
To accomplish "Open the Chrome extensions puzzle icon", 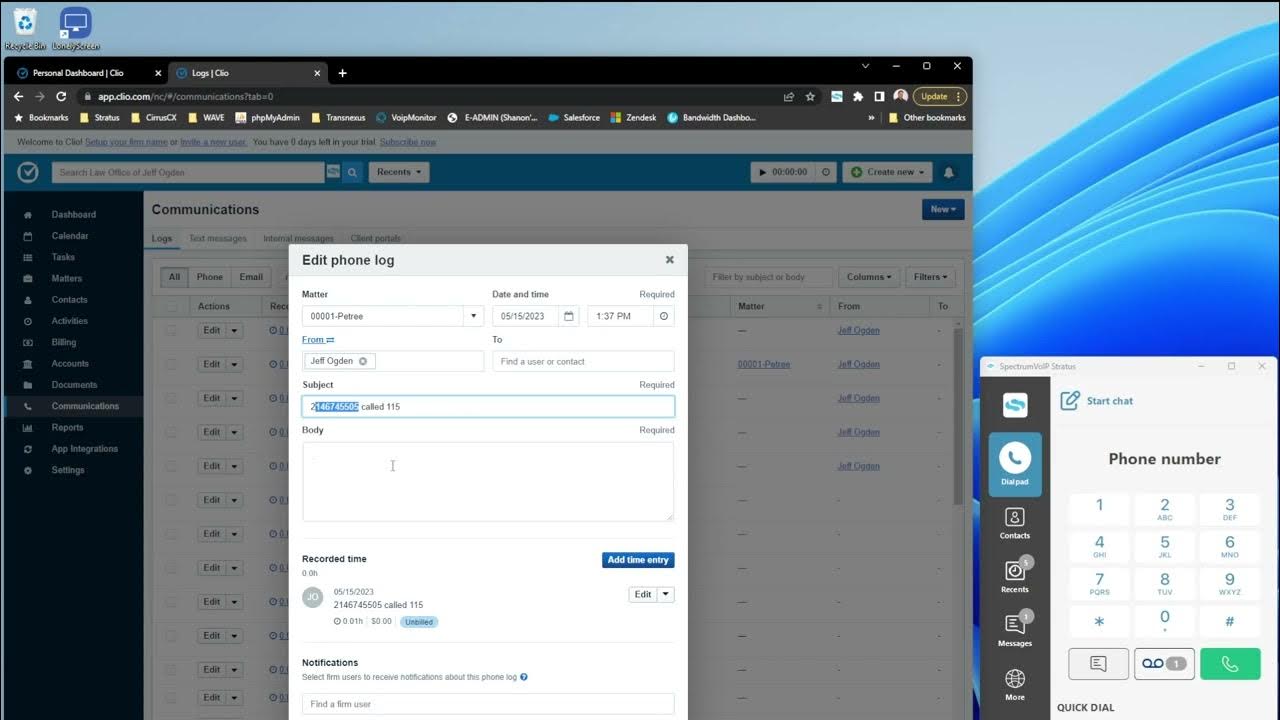I will [857, 96].
